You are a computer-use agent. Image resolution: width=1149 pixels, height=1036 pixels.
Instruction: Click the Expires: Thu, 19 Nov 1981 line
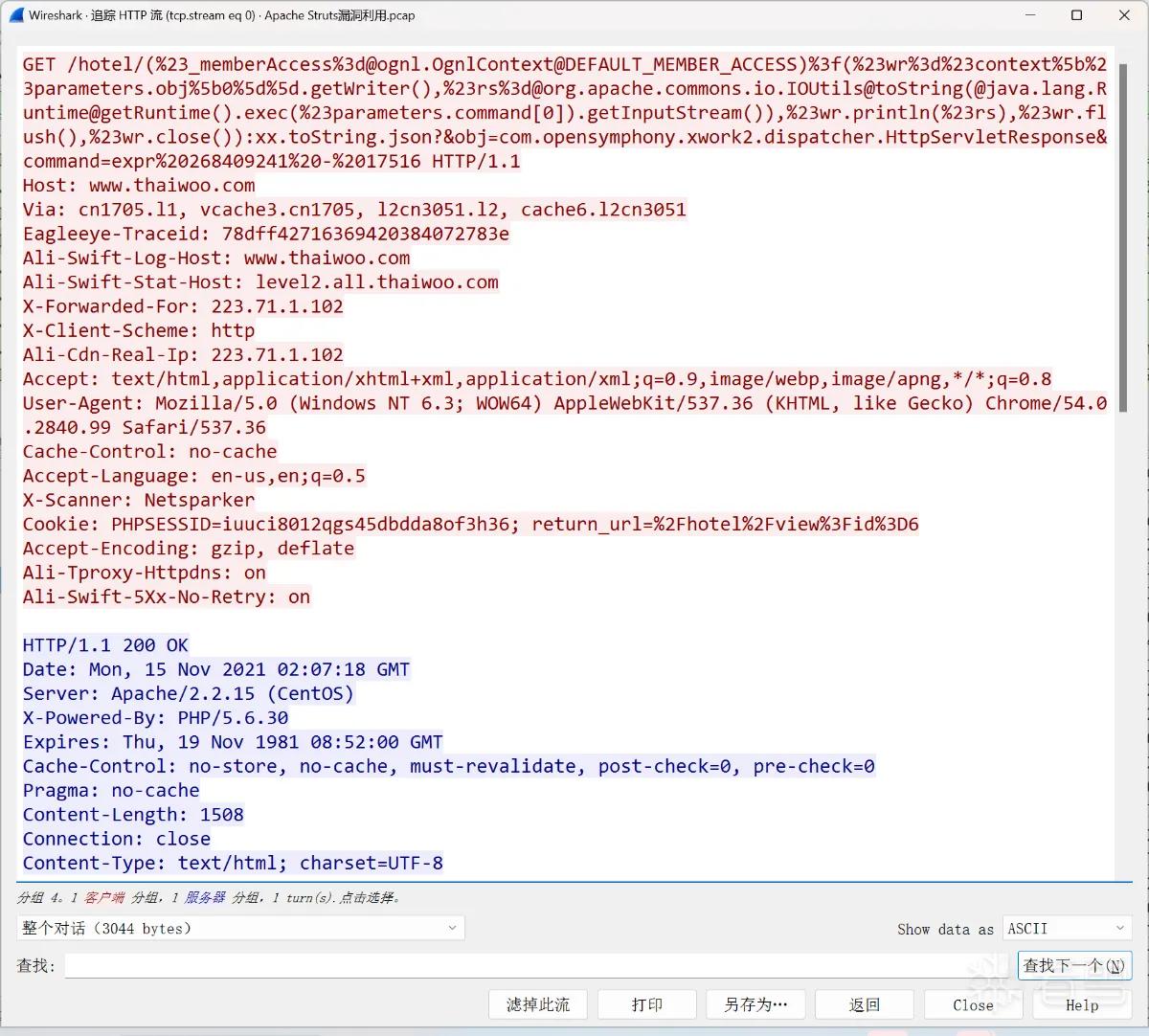pos(233,742)
